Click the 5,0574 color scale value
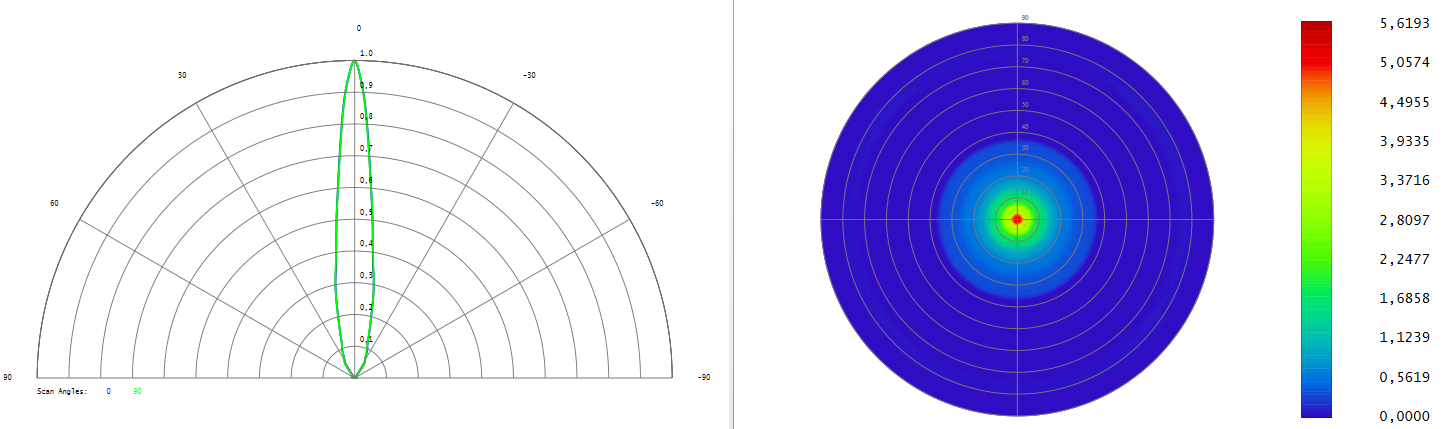This screenshot has height=429, width=1446. coord(1405,63)
